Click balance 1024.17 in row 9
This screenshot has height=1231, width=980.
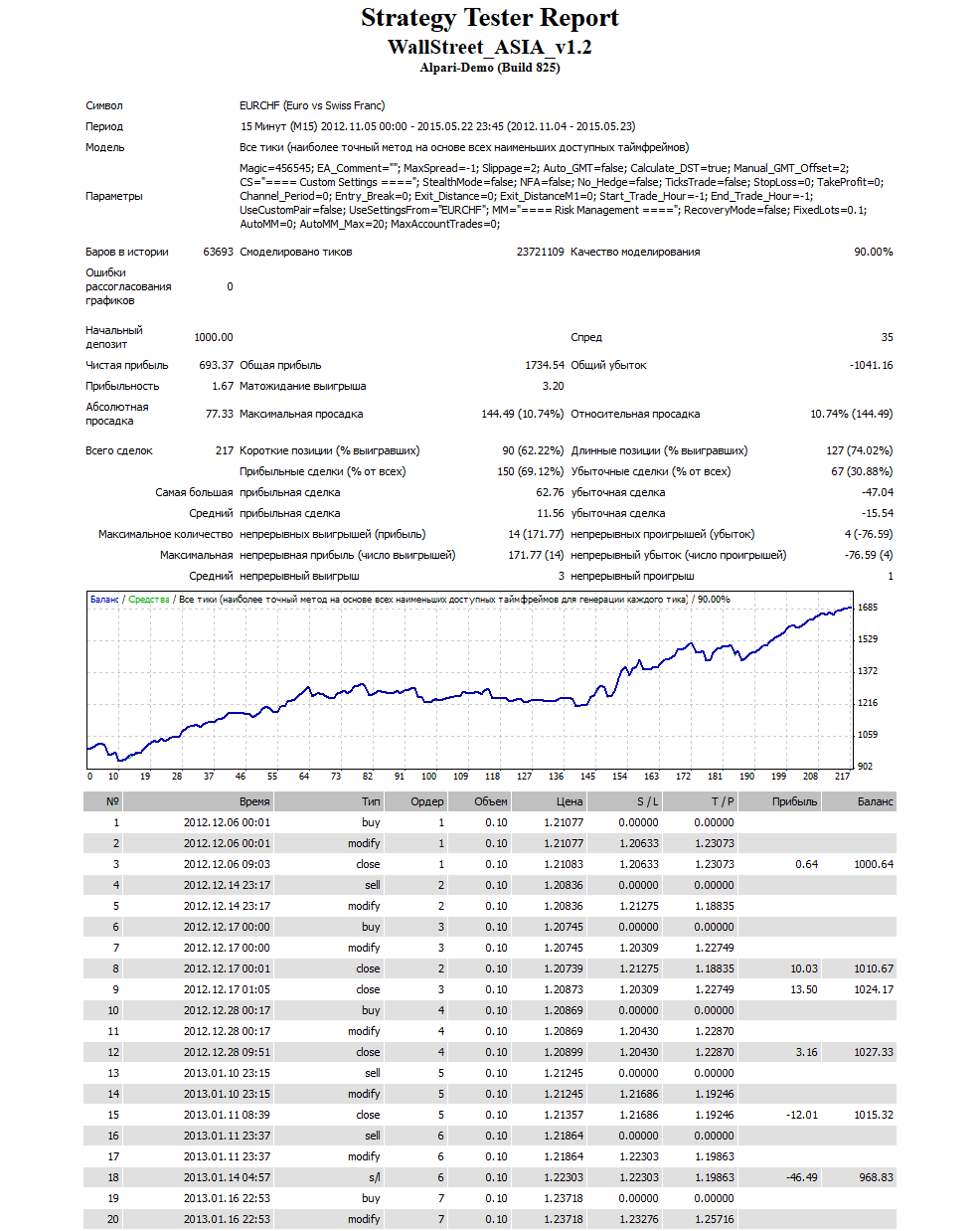(x=874, y=989)
